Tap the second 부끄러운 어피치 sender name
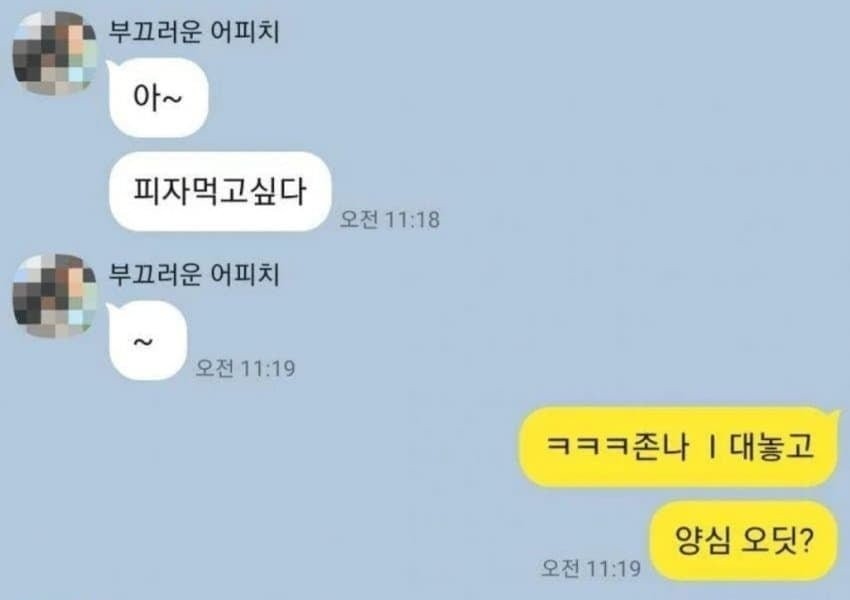850x600 pixels. pos(194,274)
